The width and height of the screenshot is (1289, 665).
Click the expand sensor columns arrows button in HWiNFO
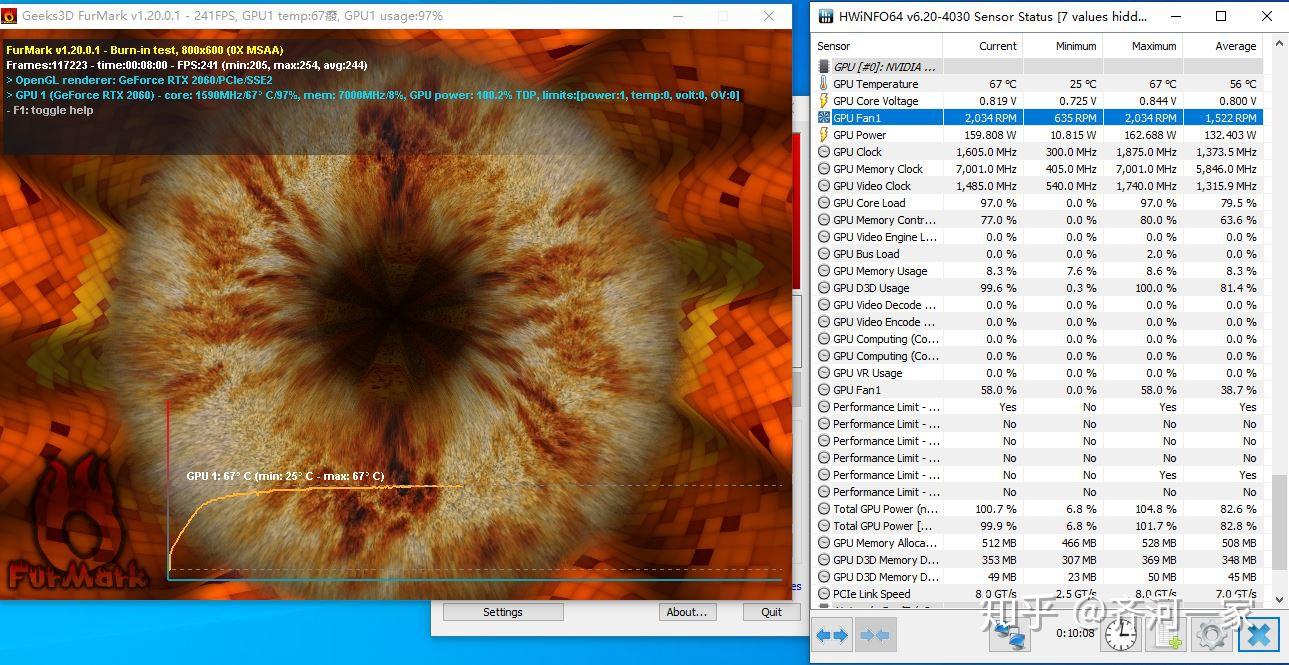(832, 635)
